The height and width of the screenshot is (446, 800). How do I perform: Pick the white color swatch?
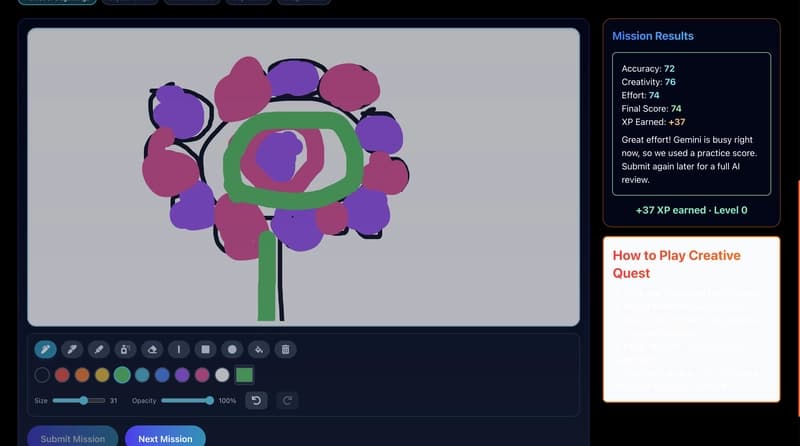[x=222, y=375]
